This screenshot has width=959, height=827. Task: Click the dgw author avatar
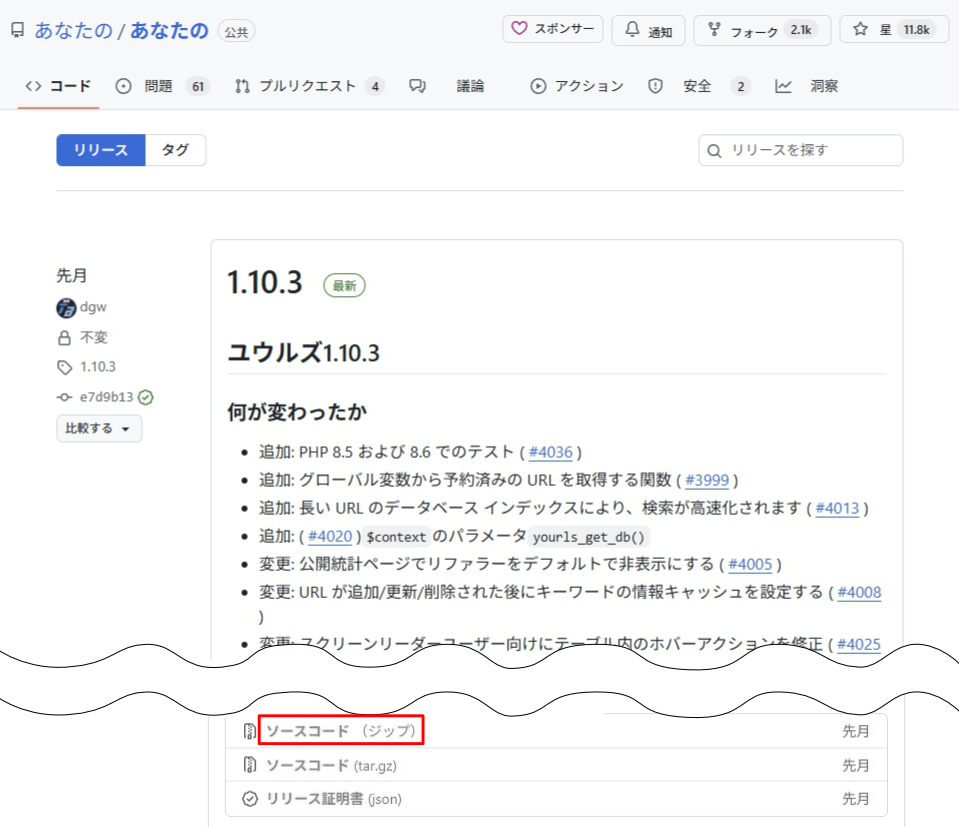coord(67,308)
